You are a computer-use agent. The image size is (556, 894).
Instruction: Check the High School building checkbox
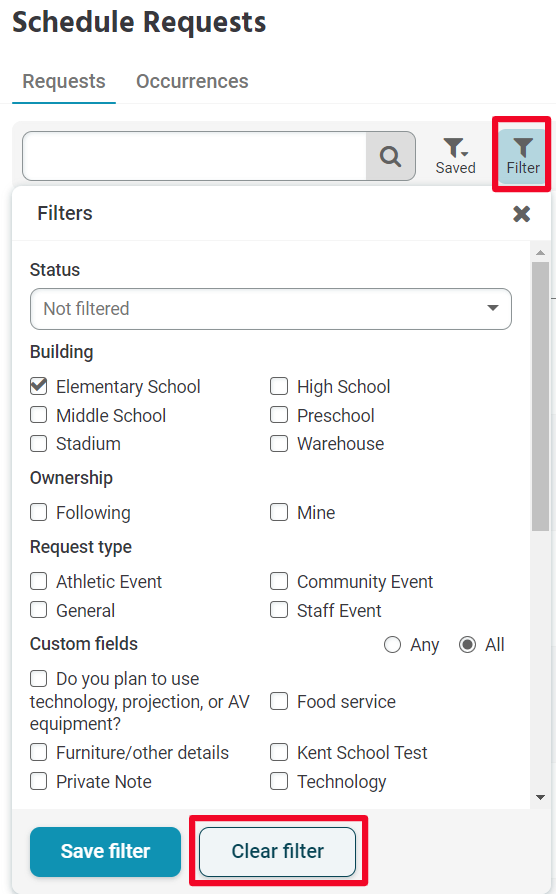(279, 386)
